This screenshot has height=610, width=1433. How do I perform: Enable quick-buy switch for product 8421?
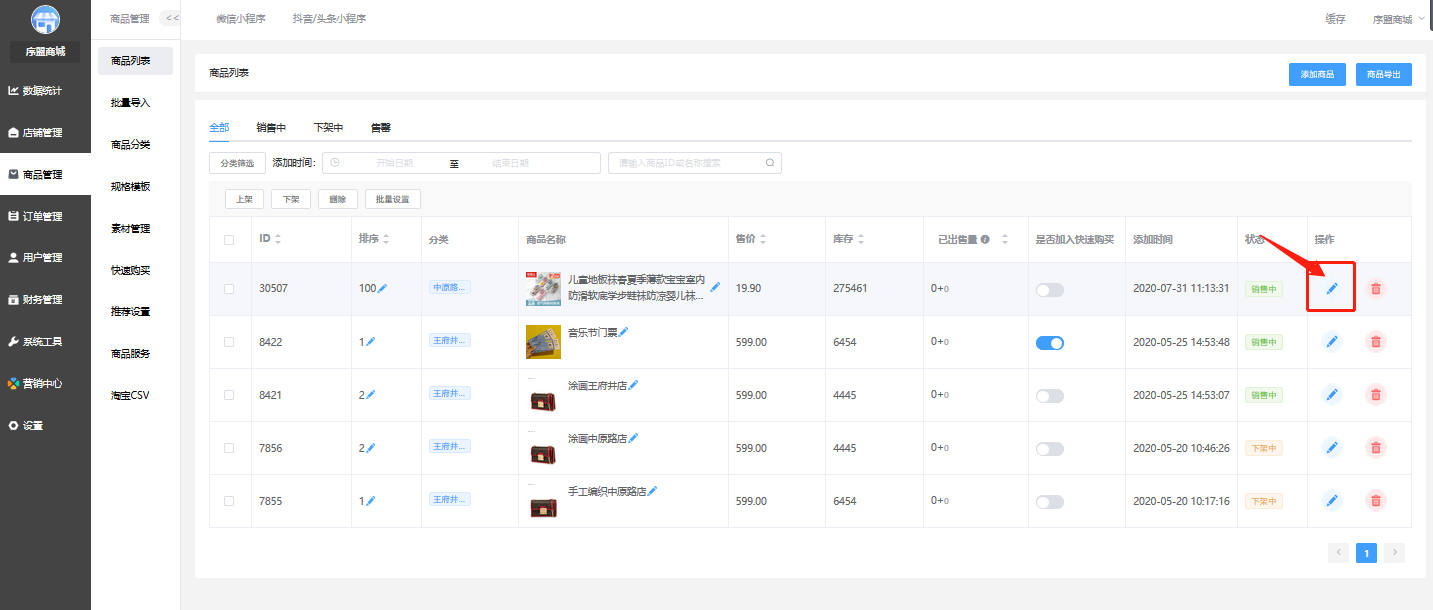[x=1050, y=396]
